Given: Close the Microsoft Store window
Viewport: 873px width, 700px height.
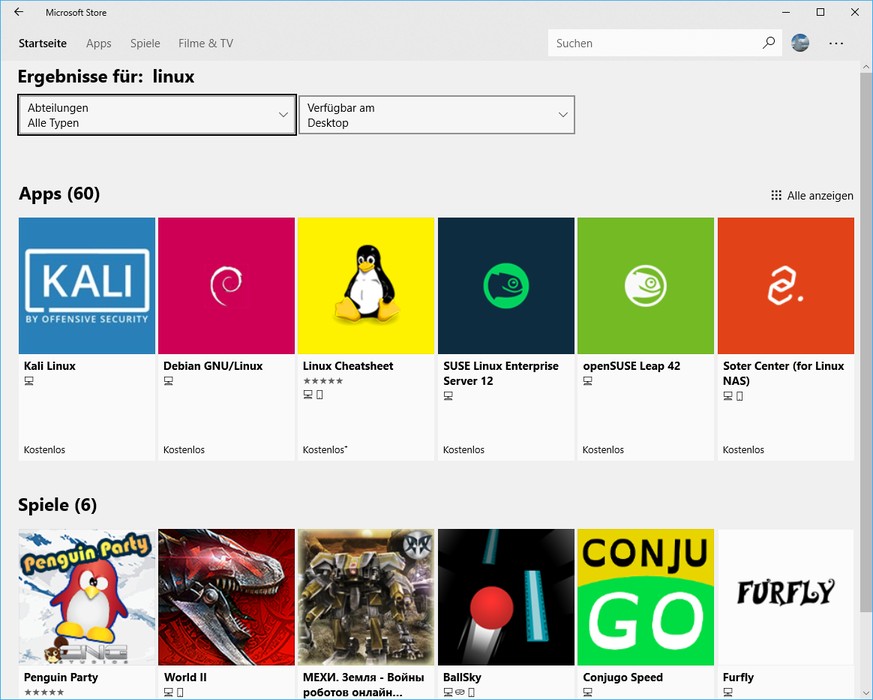Looking at the screenshot, I should [855, 12].
